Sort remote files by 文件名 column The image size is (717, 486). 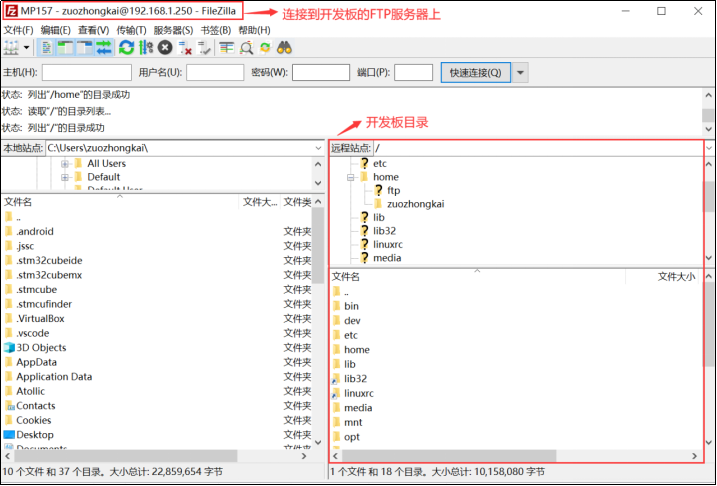coord(477,277)
